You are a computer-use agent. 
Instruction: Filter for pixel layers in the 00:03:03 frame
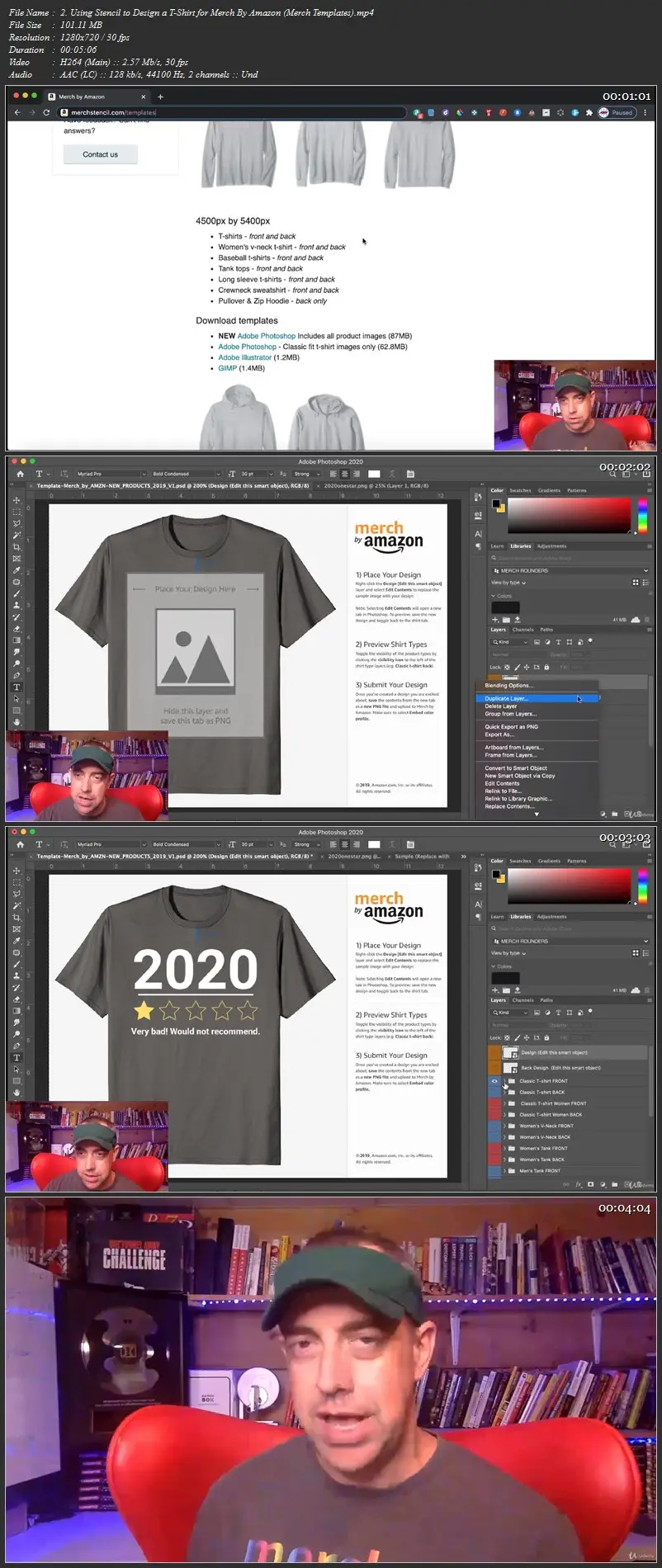pos(537,1012)
